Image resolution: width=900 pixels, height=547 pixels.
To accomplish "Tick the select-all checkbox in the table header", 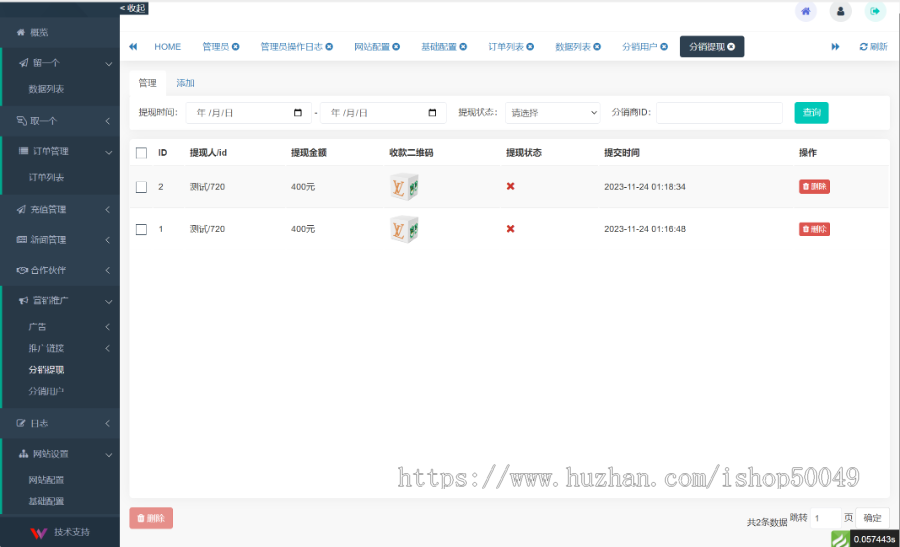I will point(141,153).
